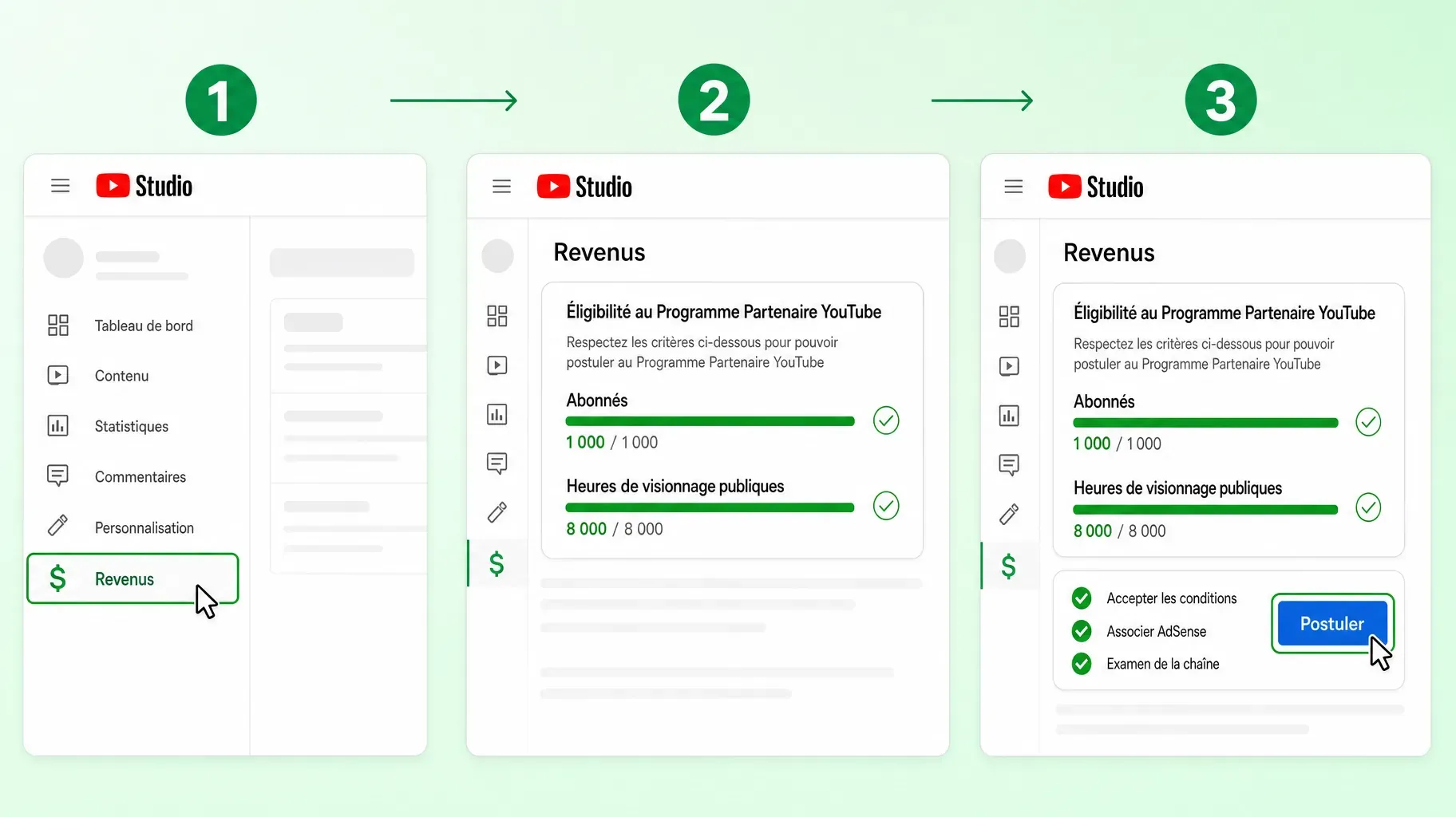
Task: Click Contenu play icon in step 1
Action: (x=58, y=375)
